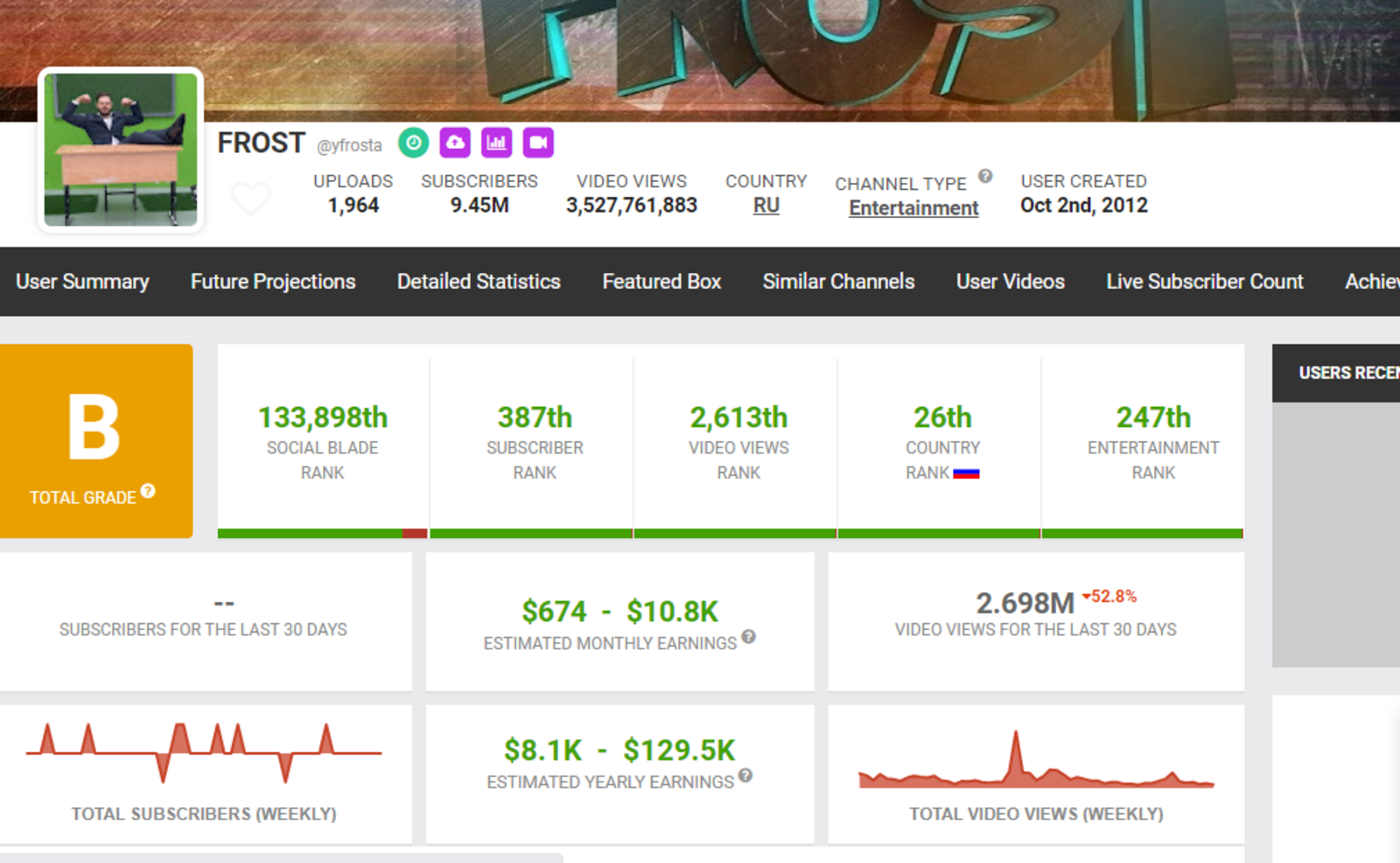Click the 247th entertainment rank value
The image size is (1400, 863).
[x=1153, y=417]
